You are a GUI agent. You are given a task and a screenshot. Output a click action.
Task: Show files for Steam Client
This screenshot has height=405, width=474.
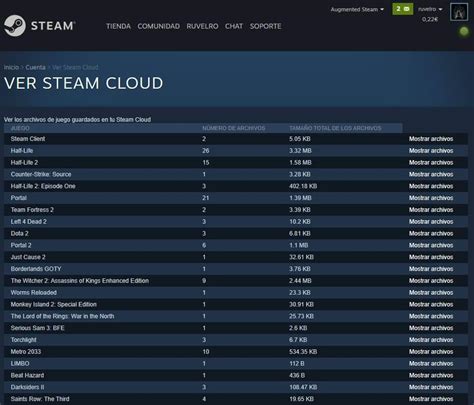point(431,139)
